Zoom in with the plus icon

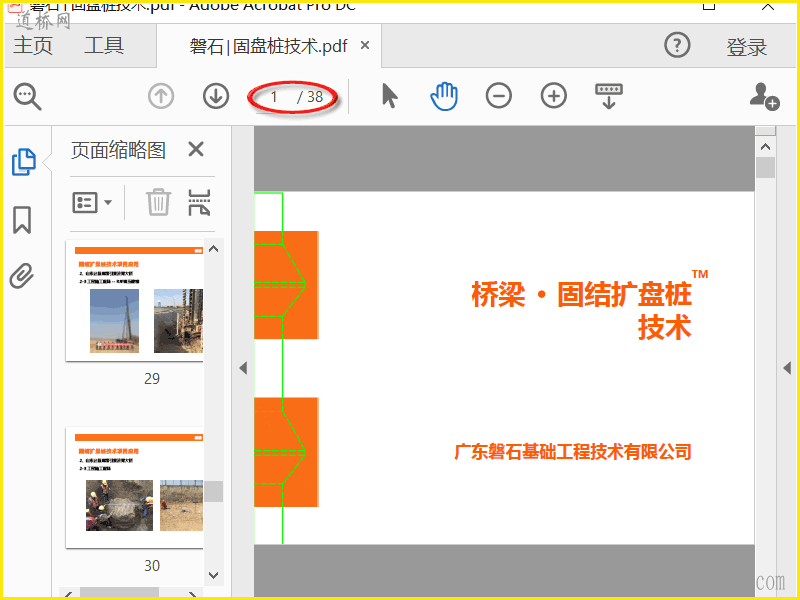click(554, 96)
